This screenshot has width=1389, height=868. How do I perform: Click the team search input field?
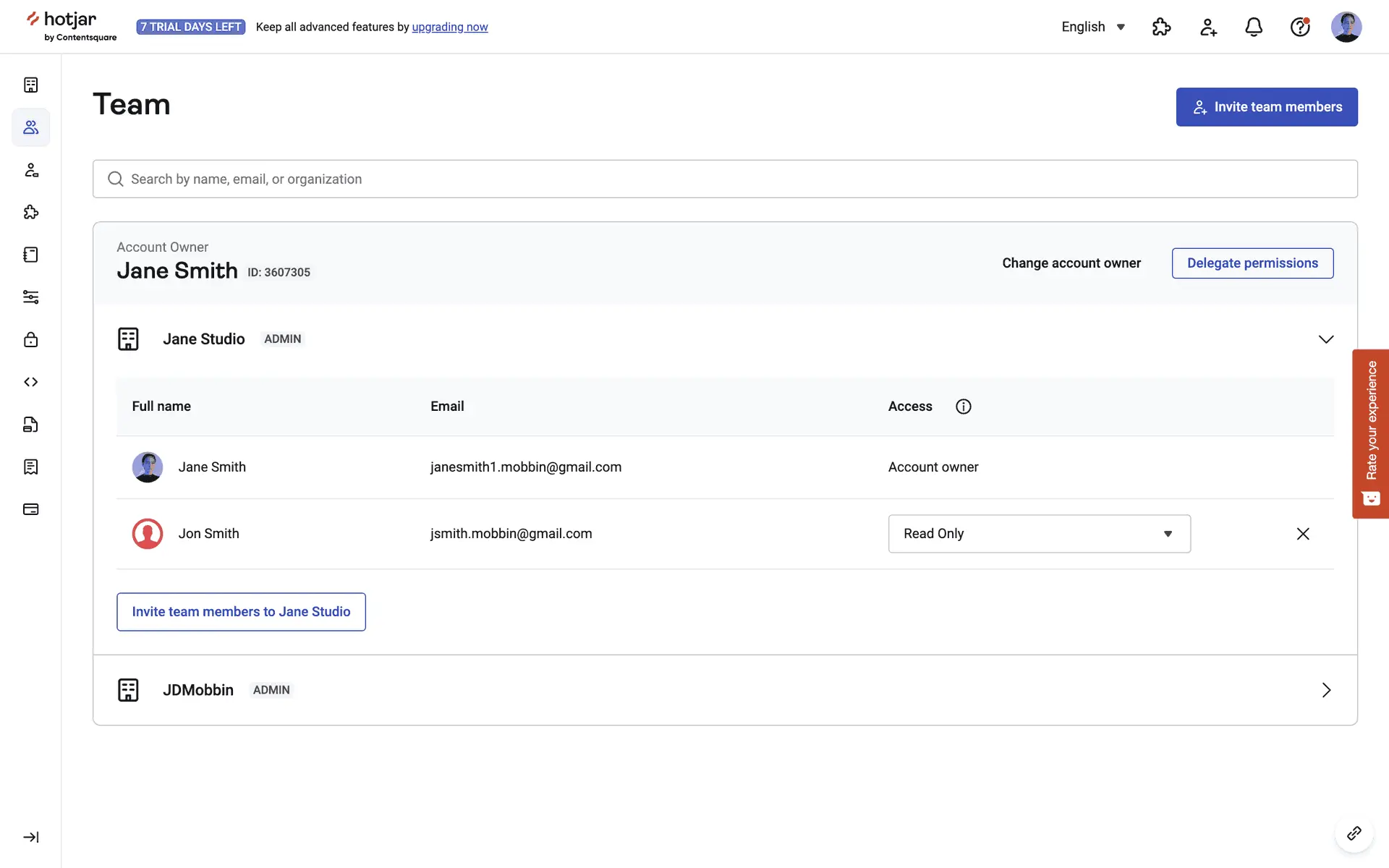coord(723,179)
